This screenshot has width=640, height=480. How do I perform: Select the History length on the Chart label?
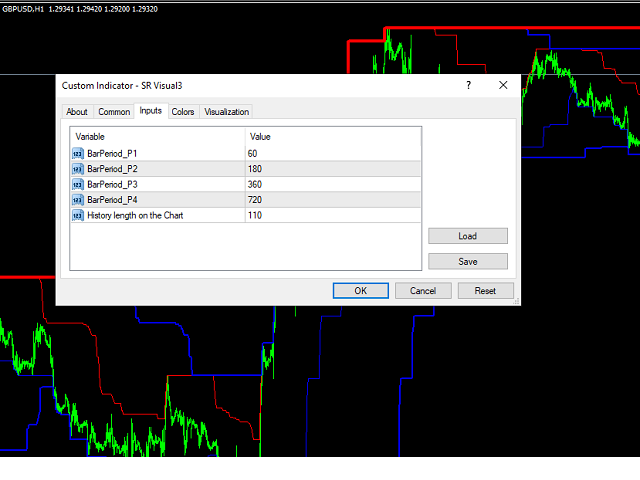[x=135, y=215]
